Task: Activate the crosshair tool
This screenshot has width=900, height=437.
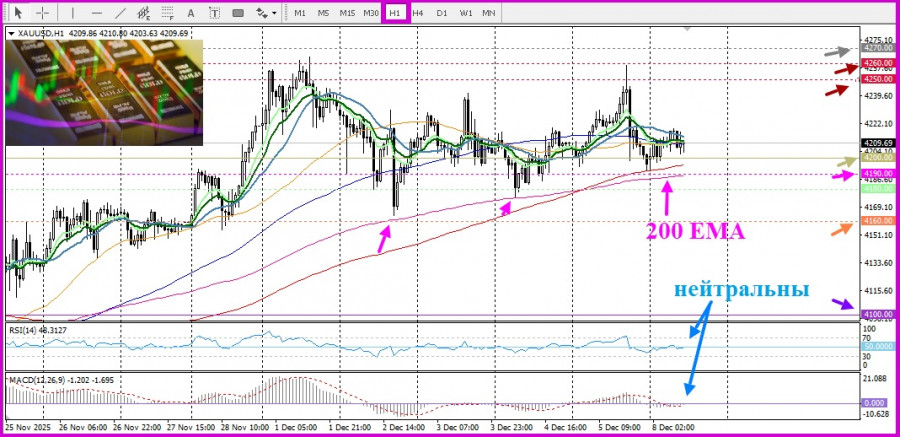Action: (43, 13)
